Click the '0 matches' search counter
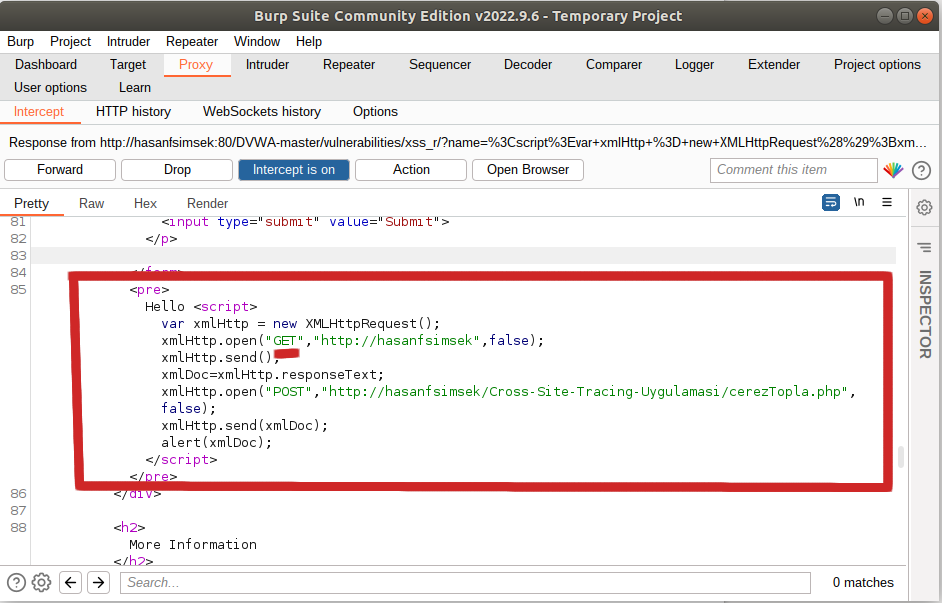This screenshot has height=603, width=942. coord(863,583)
